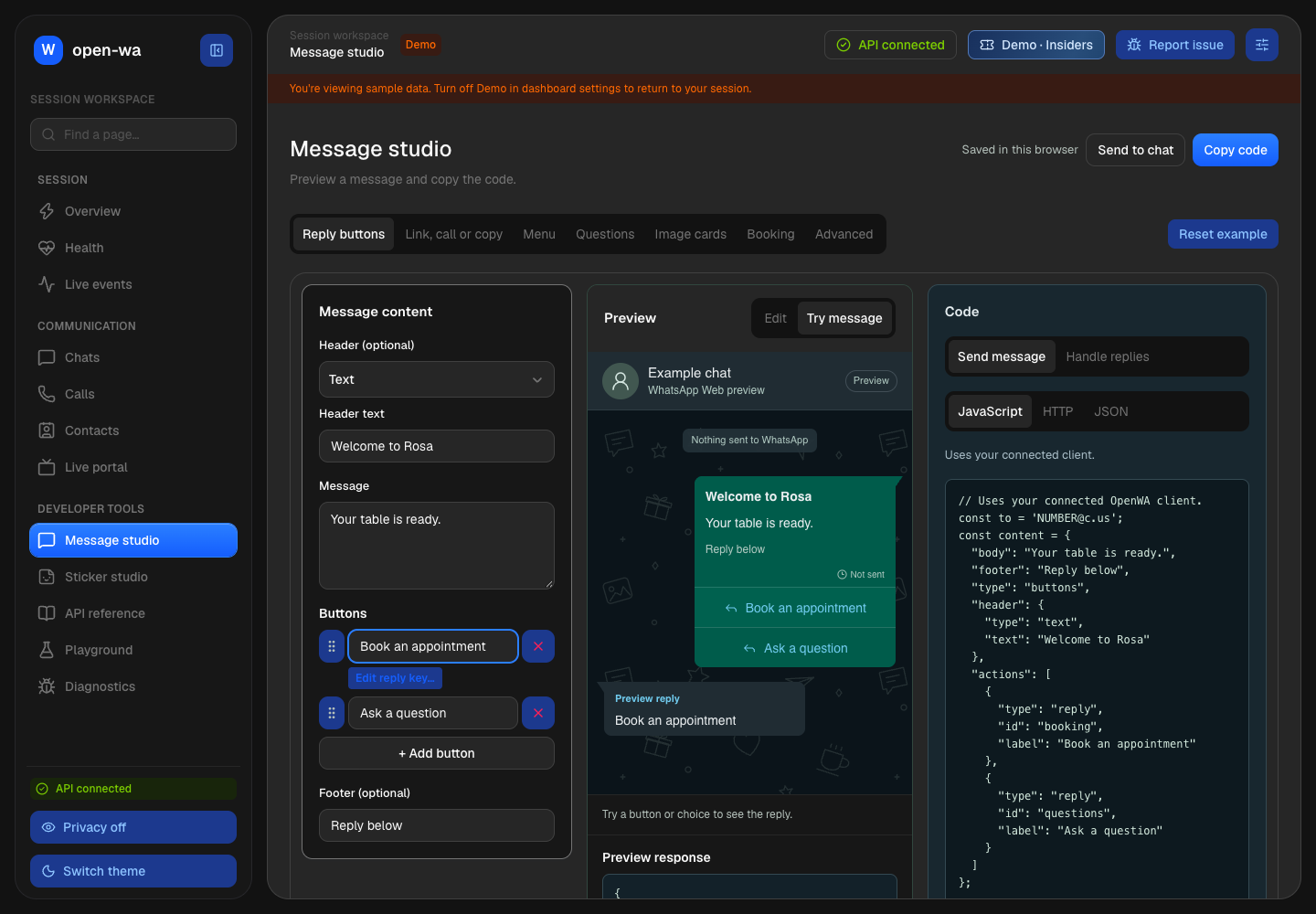Show Handle replies code tab
Viewport: 1316px width, 914px height.
pos(1108,356)
